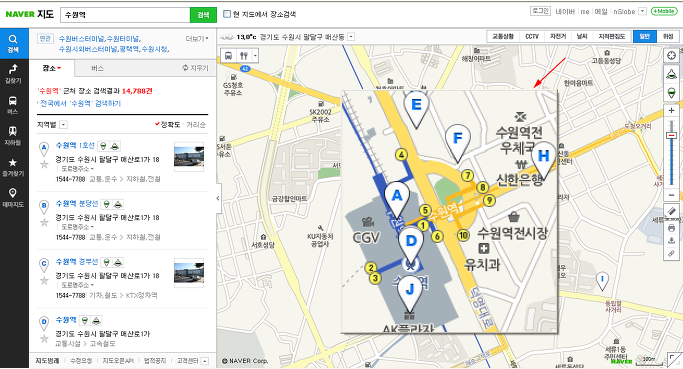Viewport: 683px width, 369px height.
Task: Toggle 지적편집도 cadastral map overlay
Action: 612,37
